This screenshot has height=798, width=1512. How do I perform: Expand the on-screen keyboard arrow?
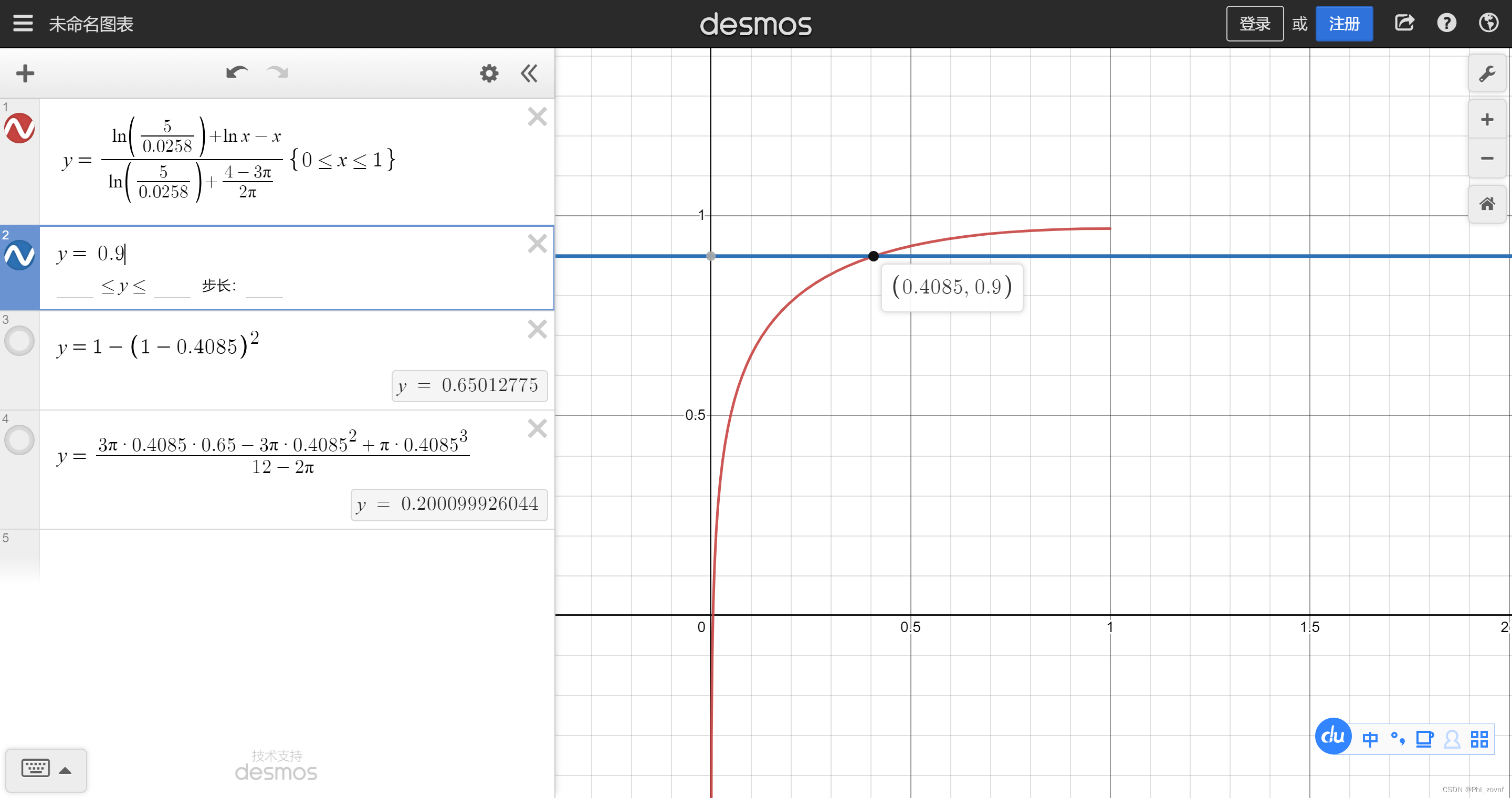(65, 770)
